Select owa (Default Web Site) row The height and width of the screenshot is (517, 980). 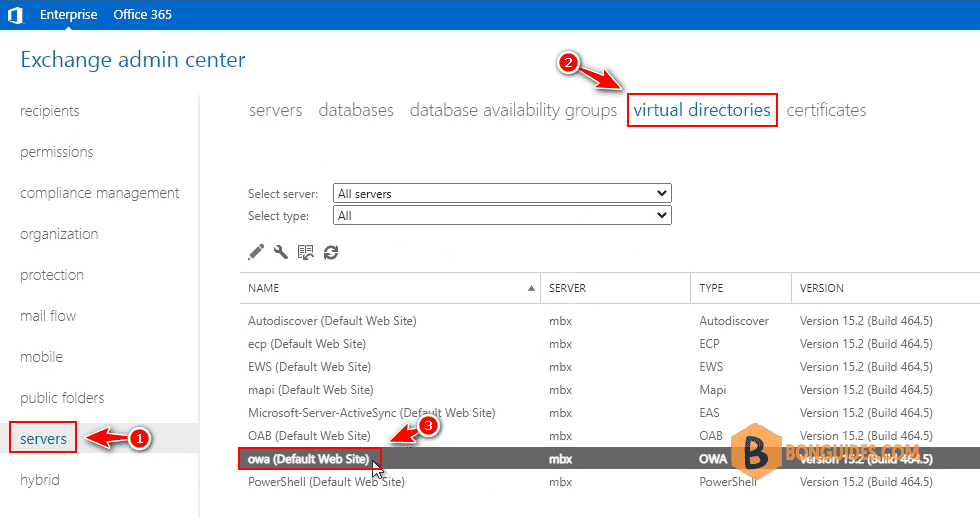(x=610, y=459)
